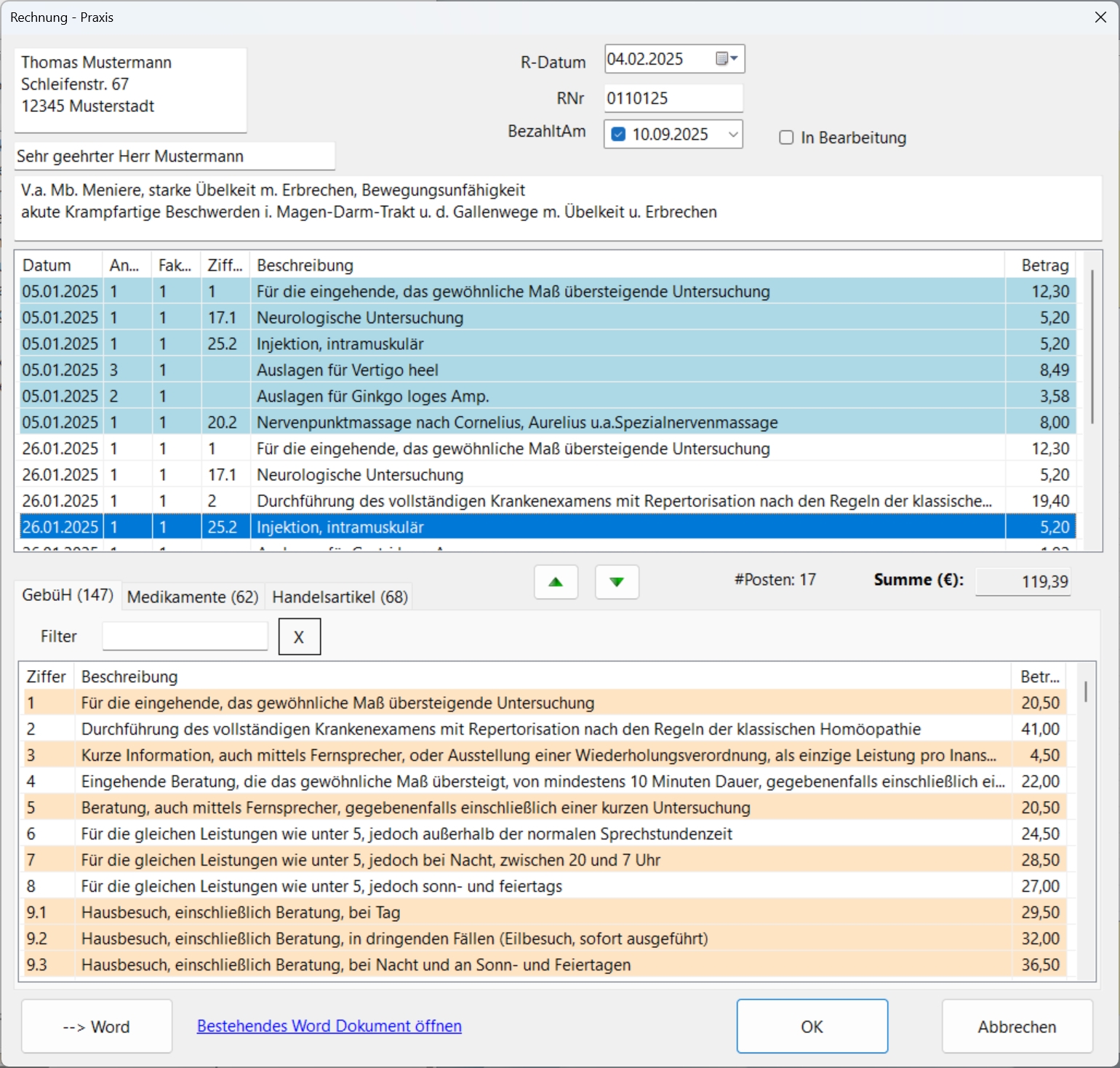This screenshot has width=1120, height=1068.
Task: Close the Rechnung dialog window
Action: click(1100, 17)
